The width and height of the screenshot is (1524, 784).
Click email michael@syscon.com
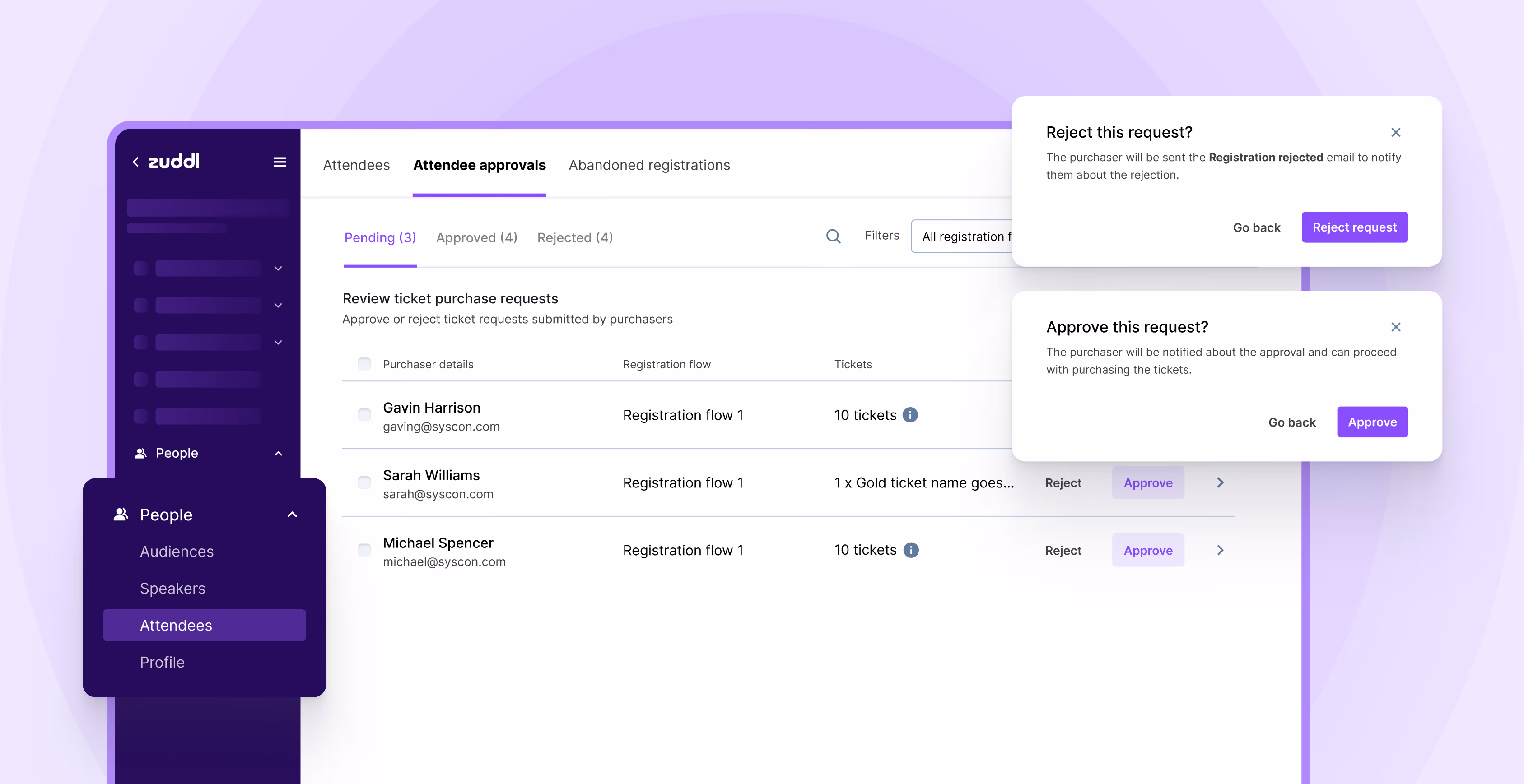tap(444, 562)
